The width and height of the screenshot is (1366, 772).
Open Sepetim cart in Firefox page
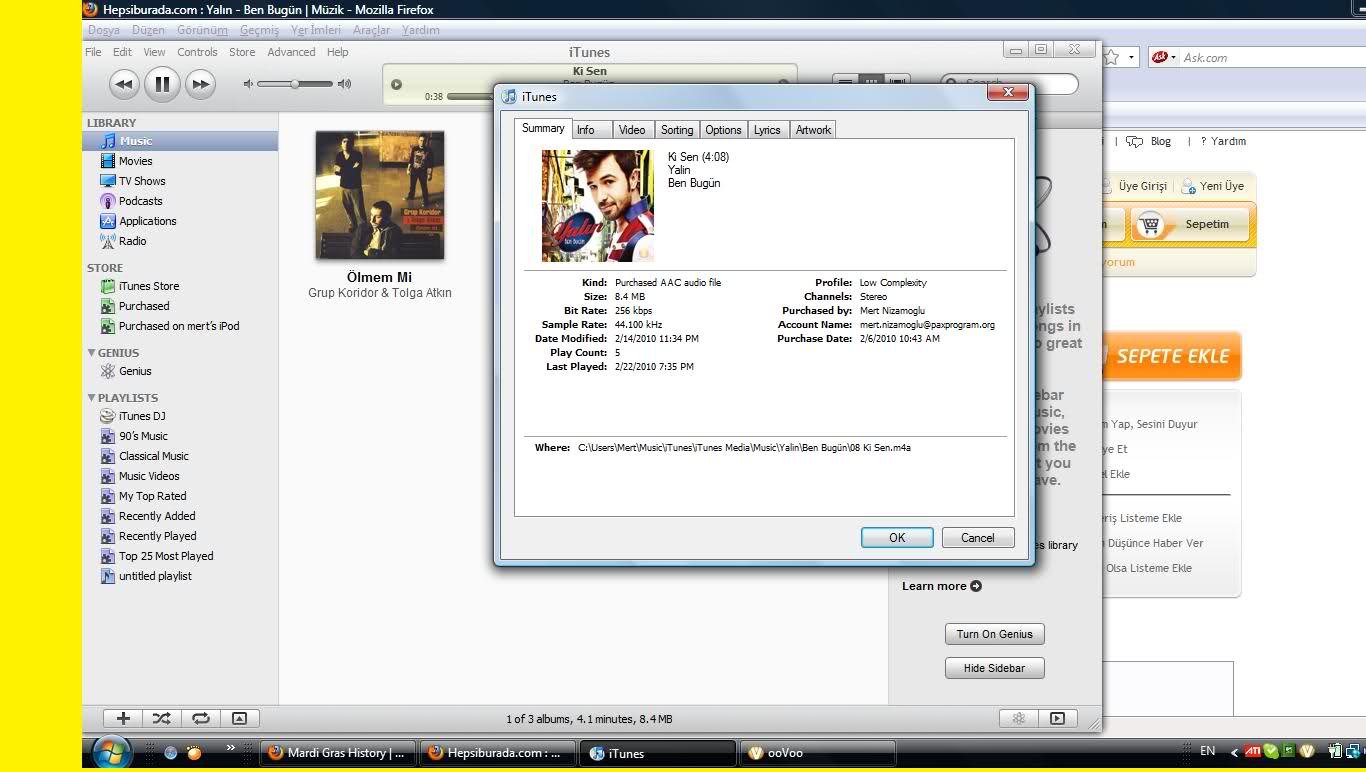(1192, 224)
